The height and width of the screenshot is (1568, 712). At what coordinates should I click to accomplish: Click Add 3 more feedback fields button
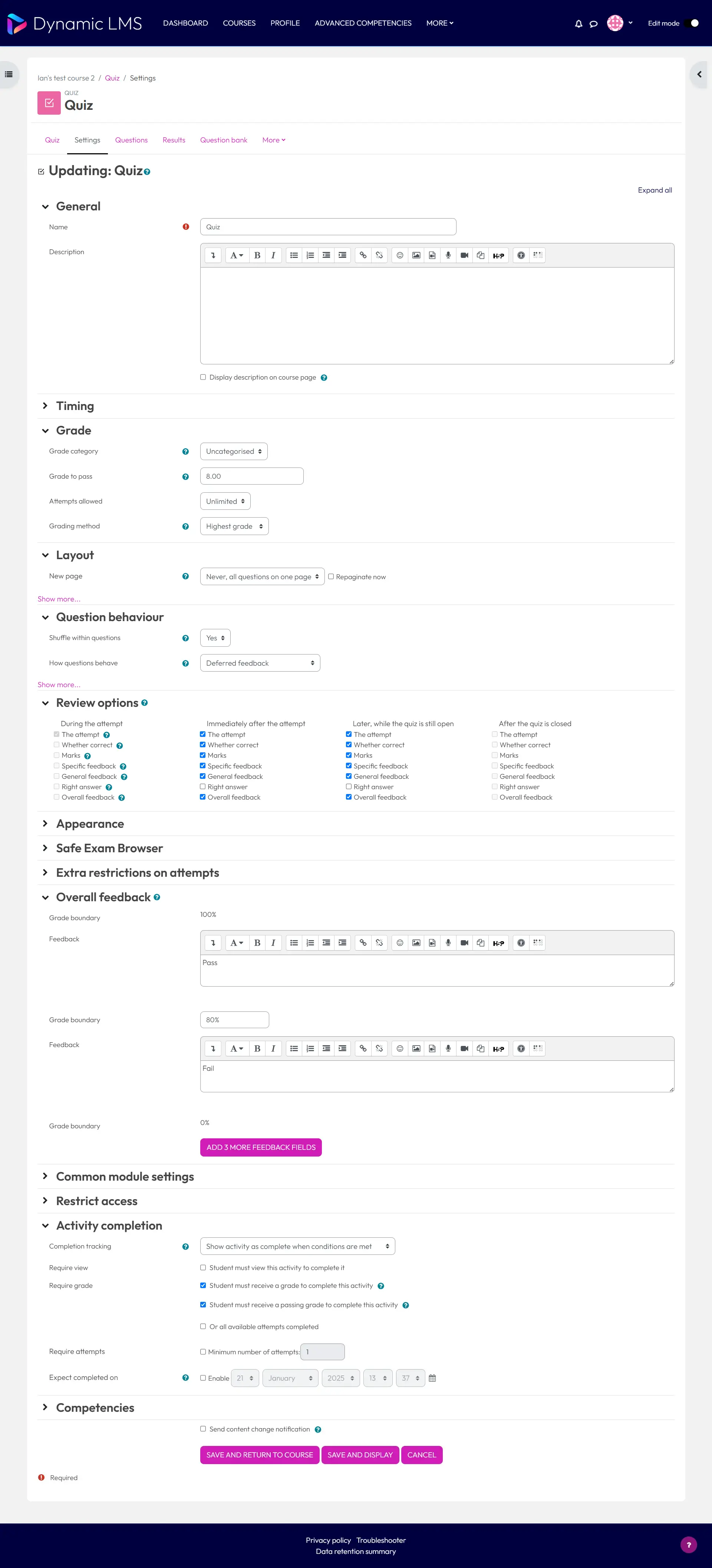click(x=261, y=1147)
